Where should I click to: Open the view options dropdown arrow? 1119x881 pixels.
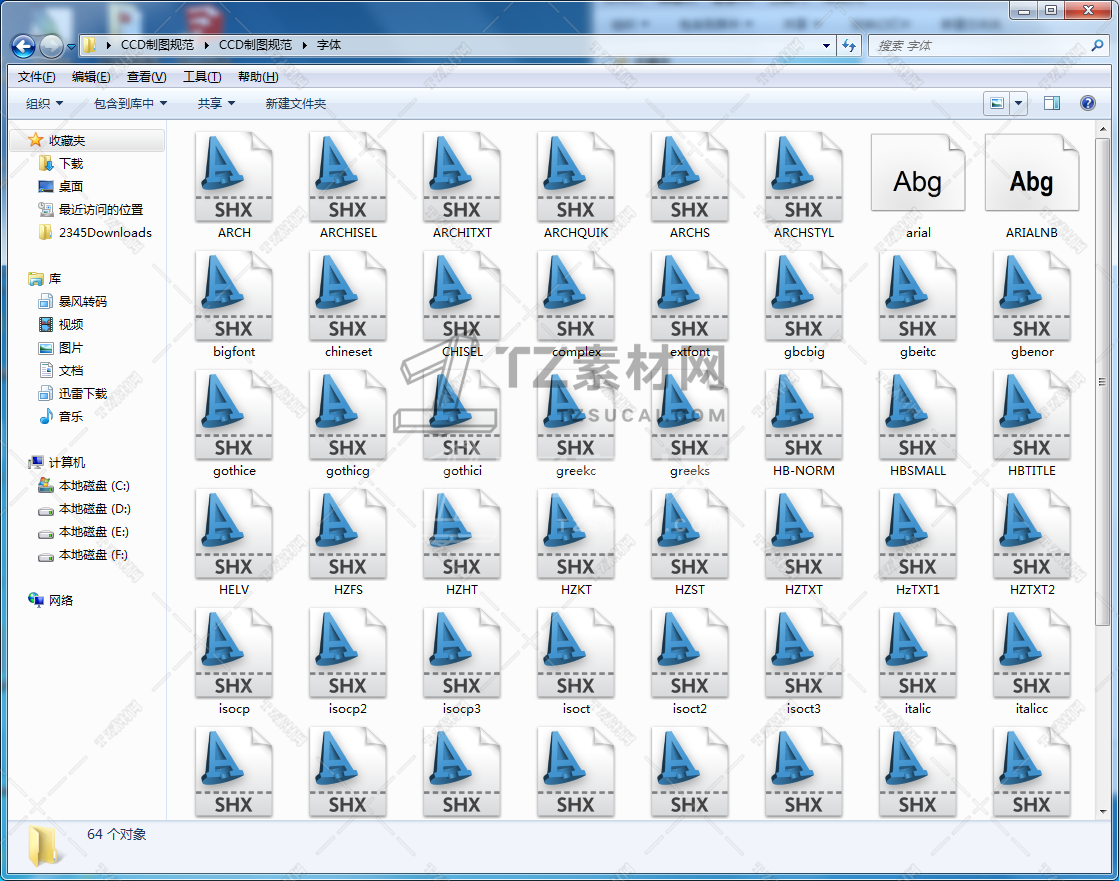[1018, 103]
